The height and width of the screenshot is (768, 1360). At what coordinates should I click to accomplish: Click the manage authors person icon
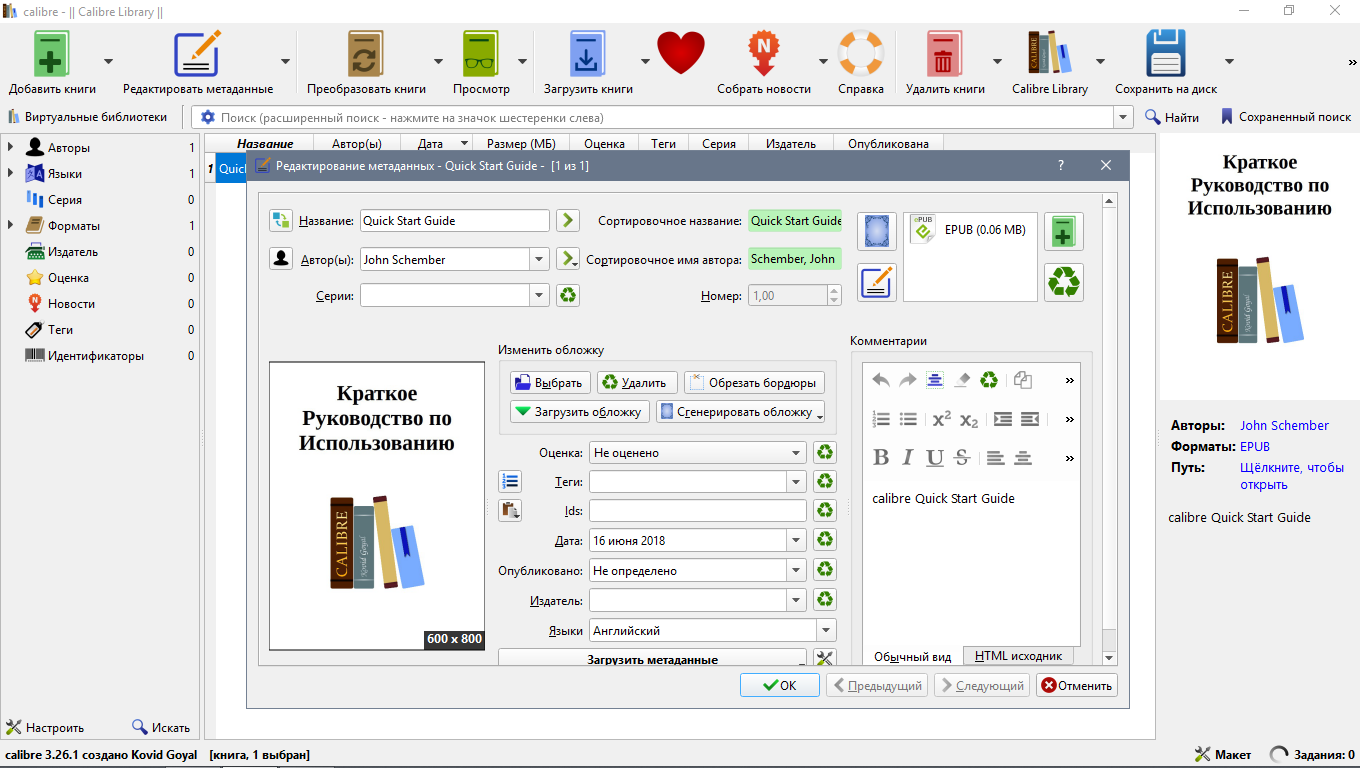tap(280, 259)
